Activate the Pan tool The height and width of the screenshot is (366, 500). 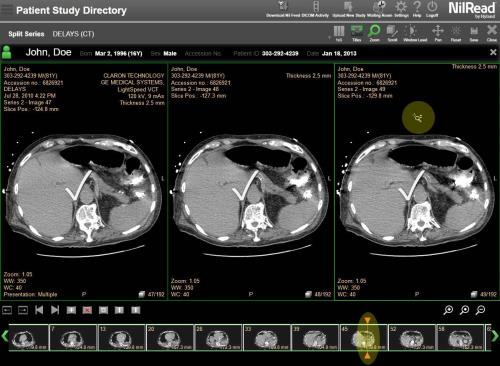click(438, 33)
